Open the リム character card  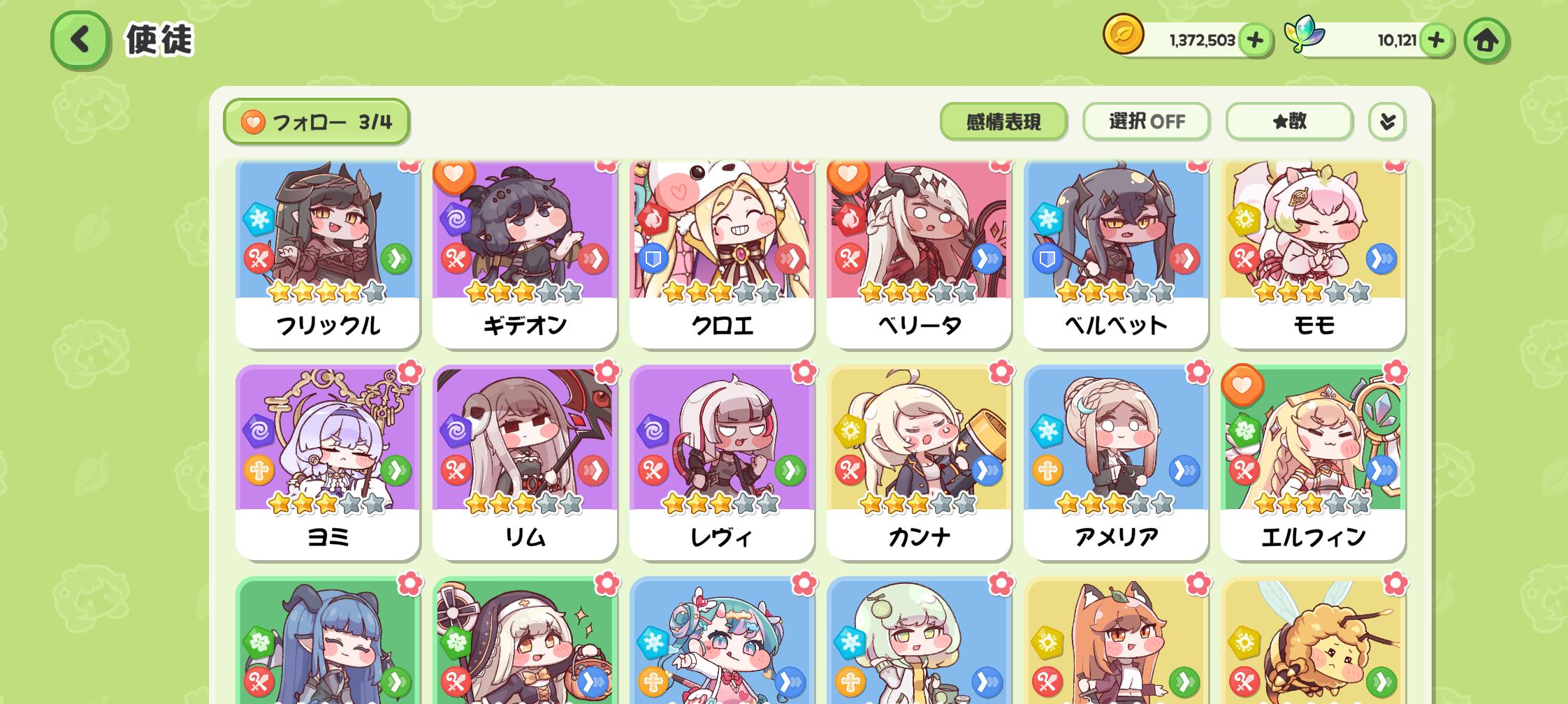tap(525, 462)
